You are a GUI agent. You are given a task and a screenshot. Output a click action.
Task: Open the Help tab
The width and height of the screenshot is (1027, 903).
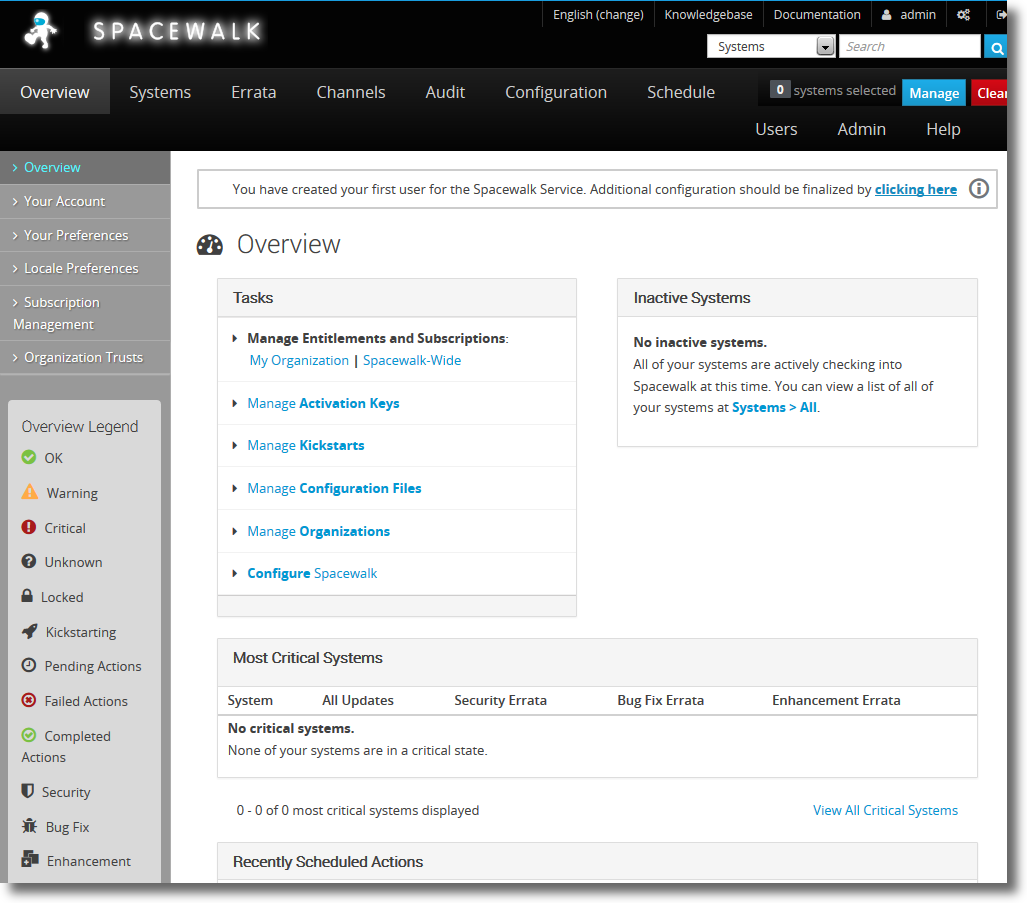943,129
